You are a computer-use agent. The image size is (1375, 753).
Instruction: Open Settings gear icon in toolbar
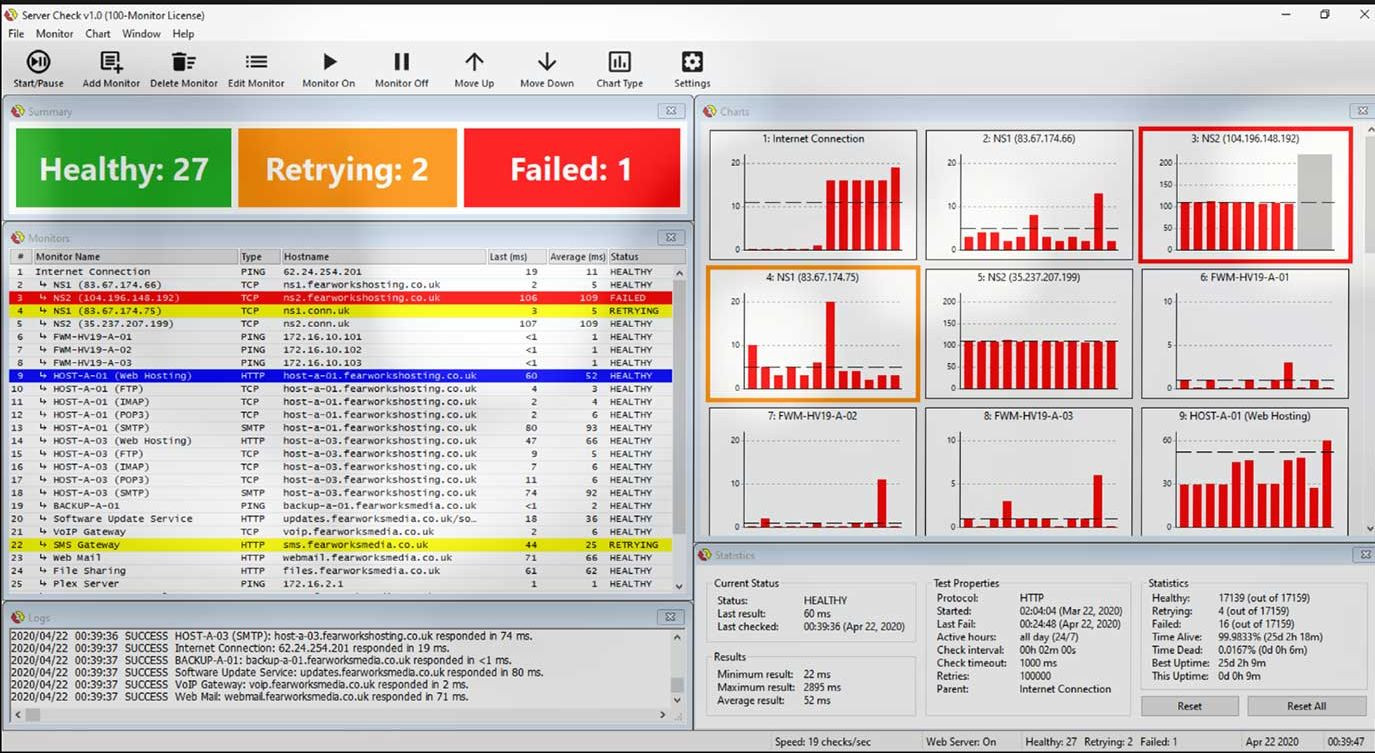(x=692, y=62)
